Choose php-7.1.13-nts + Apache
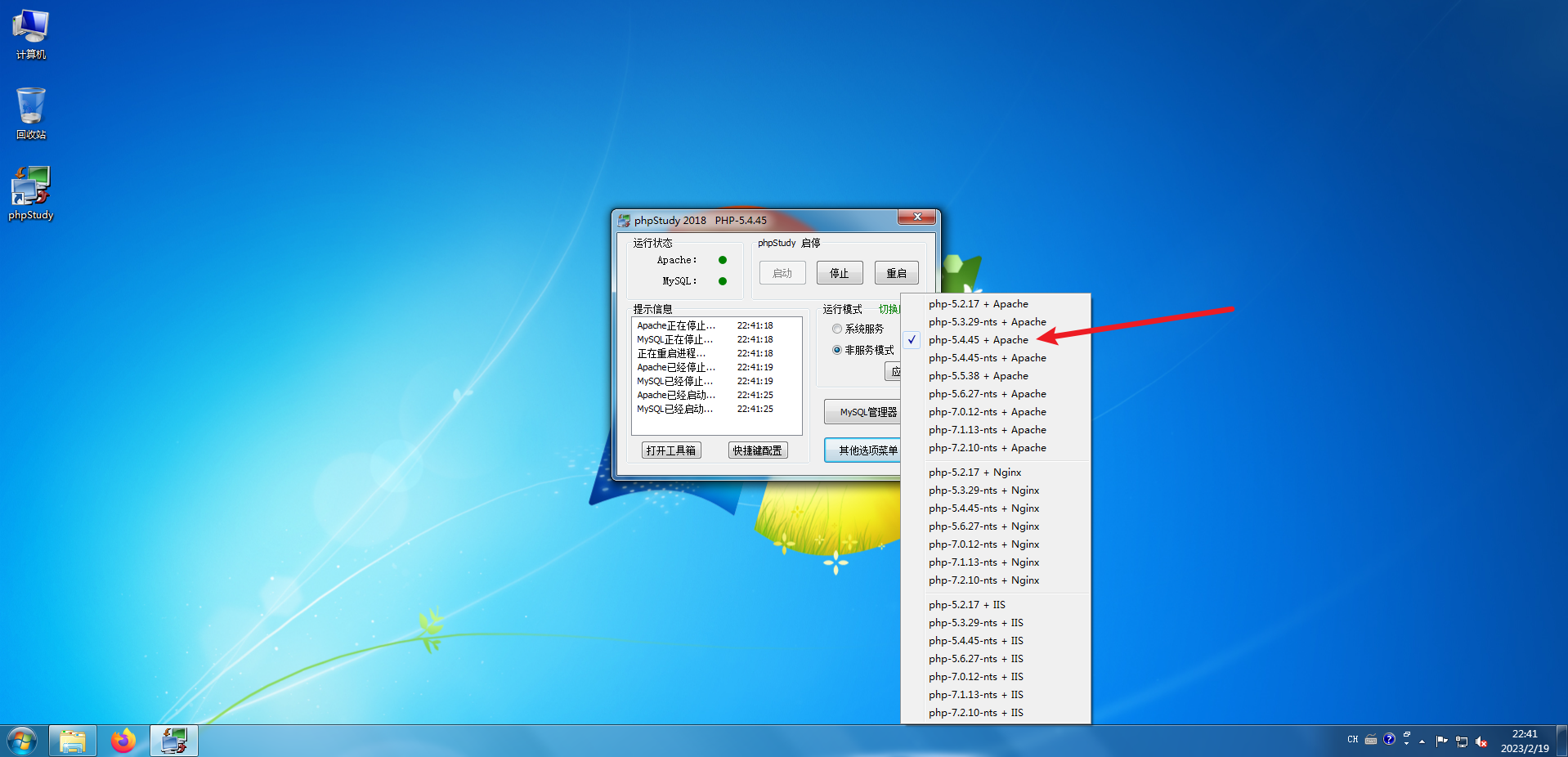 [x=996, y=430]
